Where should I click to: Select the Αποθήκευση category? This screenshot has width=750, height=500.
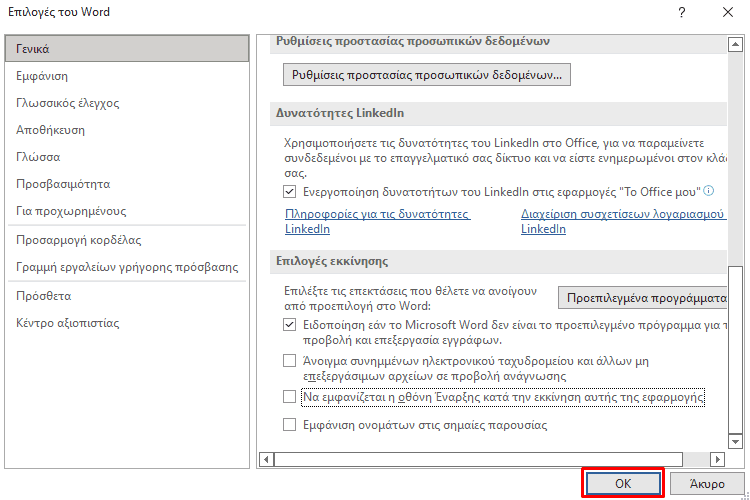(x=50, y=130)
